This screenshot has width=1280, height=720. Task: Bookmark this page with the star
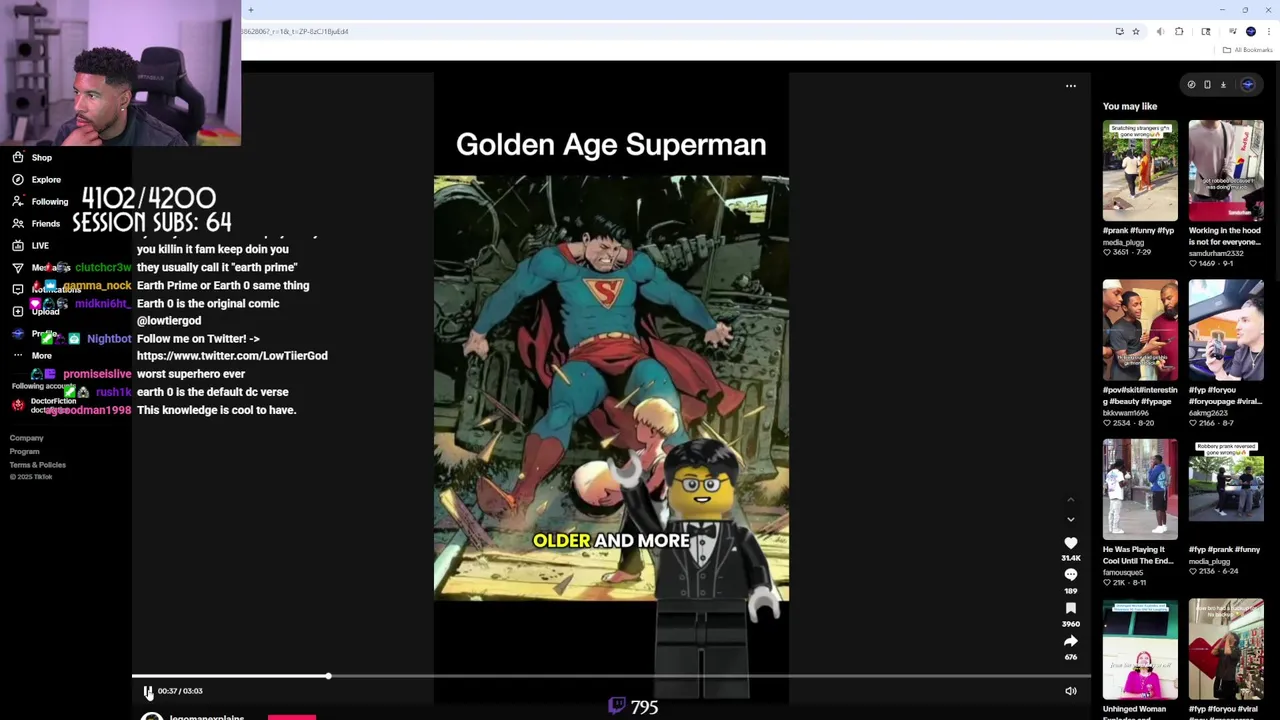click(x=1136, y=32)
